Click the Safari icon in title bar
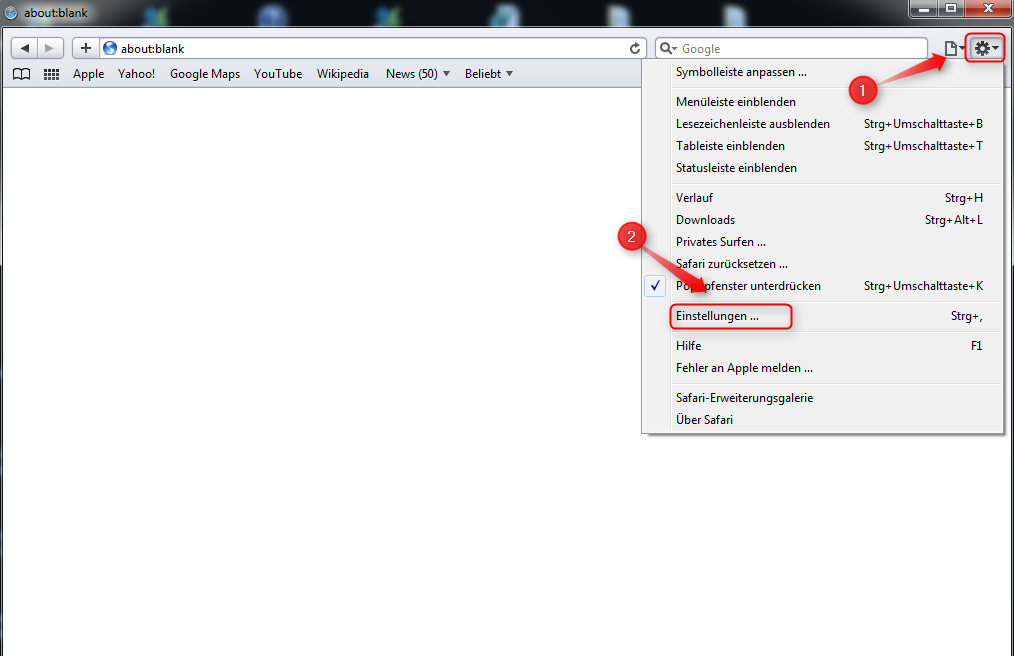Viewport: 1014px width, 656px height. [x=11, y=12]
